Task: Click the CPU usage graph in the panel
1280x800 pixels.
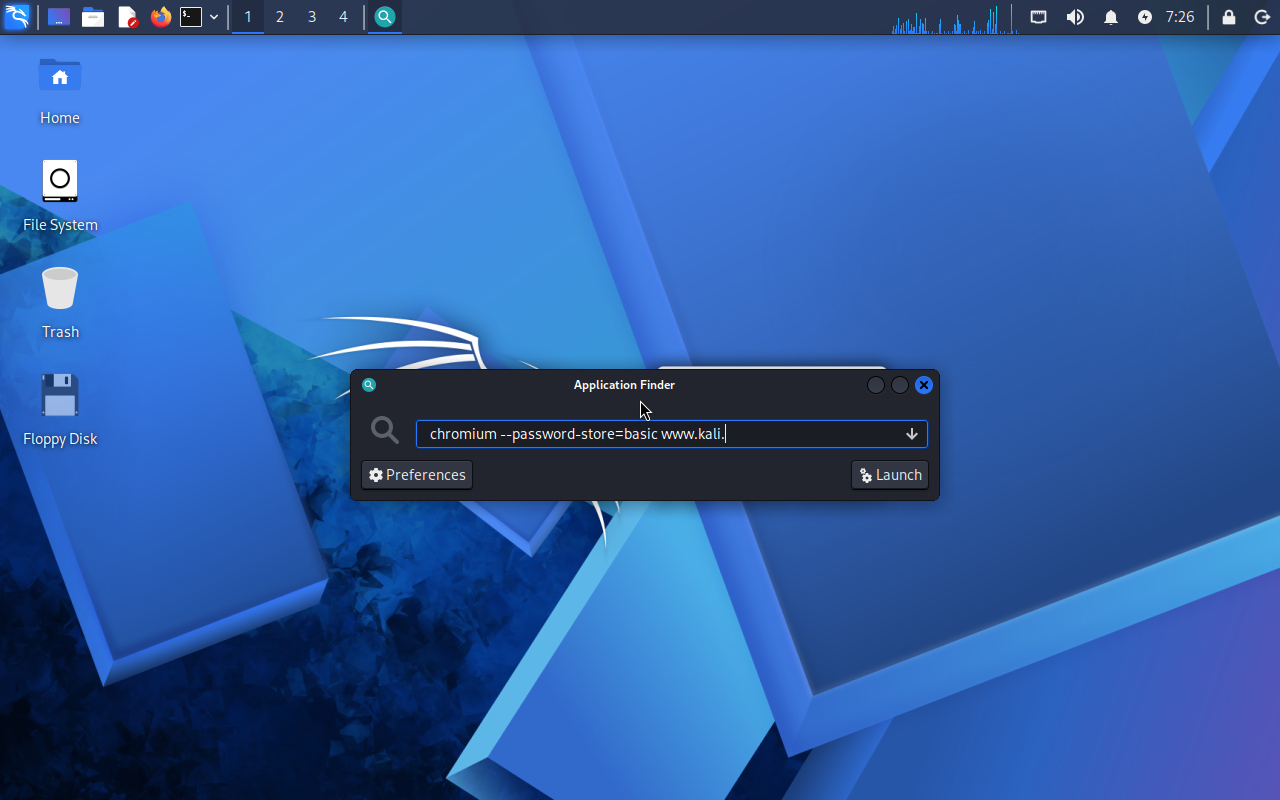Action: [x=954, y=19]
